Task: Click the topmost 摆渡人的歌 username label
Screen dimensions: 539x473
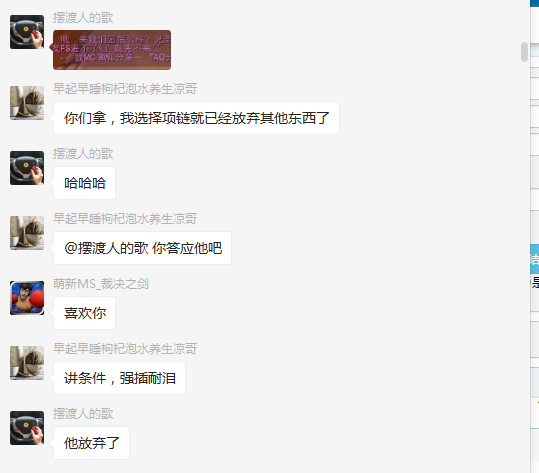Action: click(83, 18)
